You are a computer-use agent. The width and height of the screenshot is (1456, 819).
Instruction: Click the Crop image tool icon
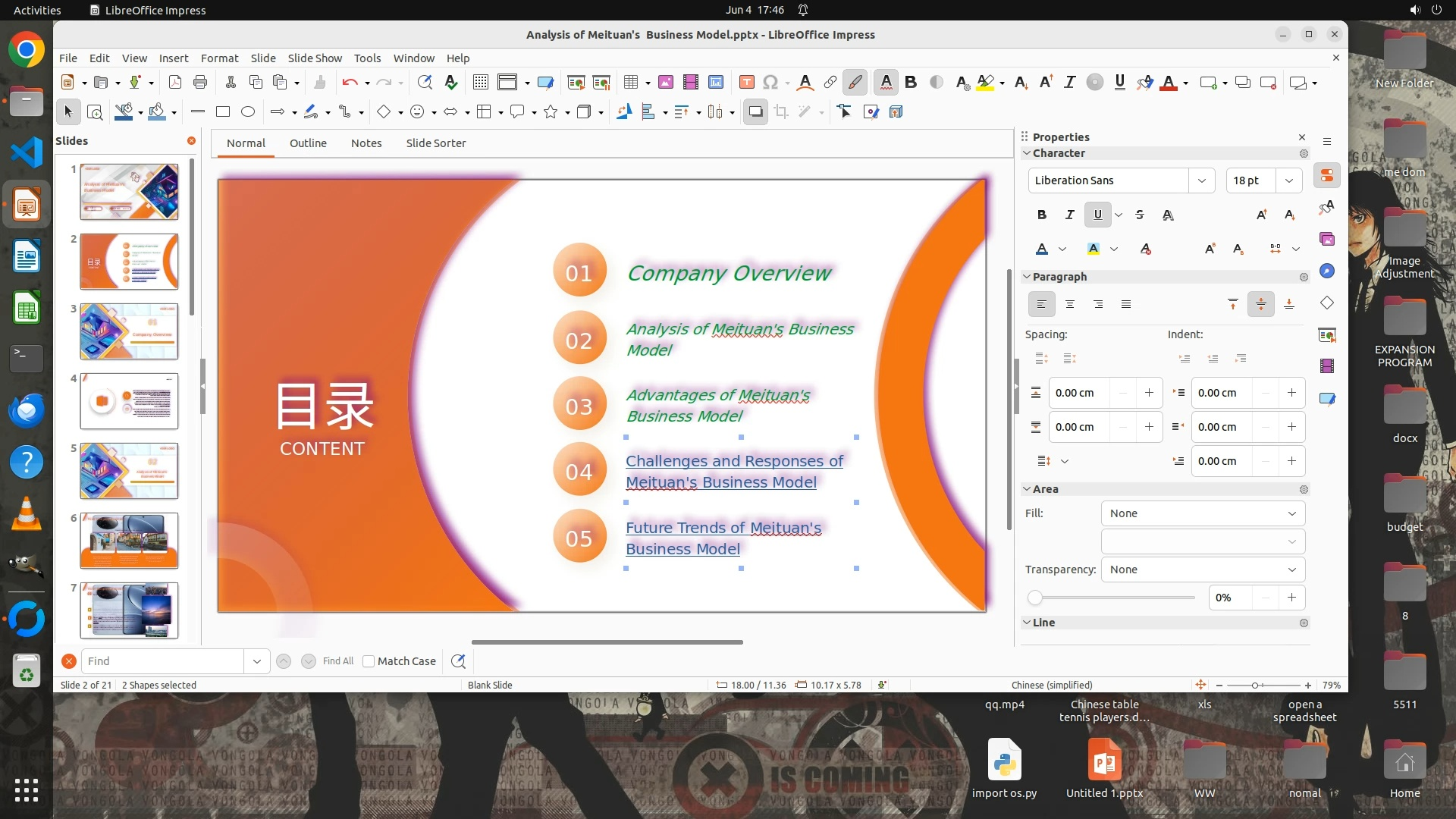781,112
